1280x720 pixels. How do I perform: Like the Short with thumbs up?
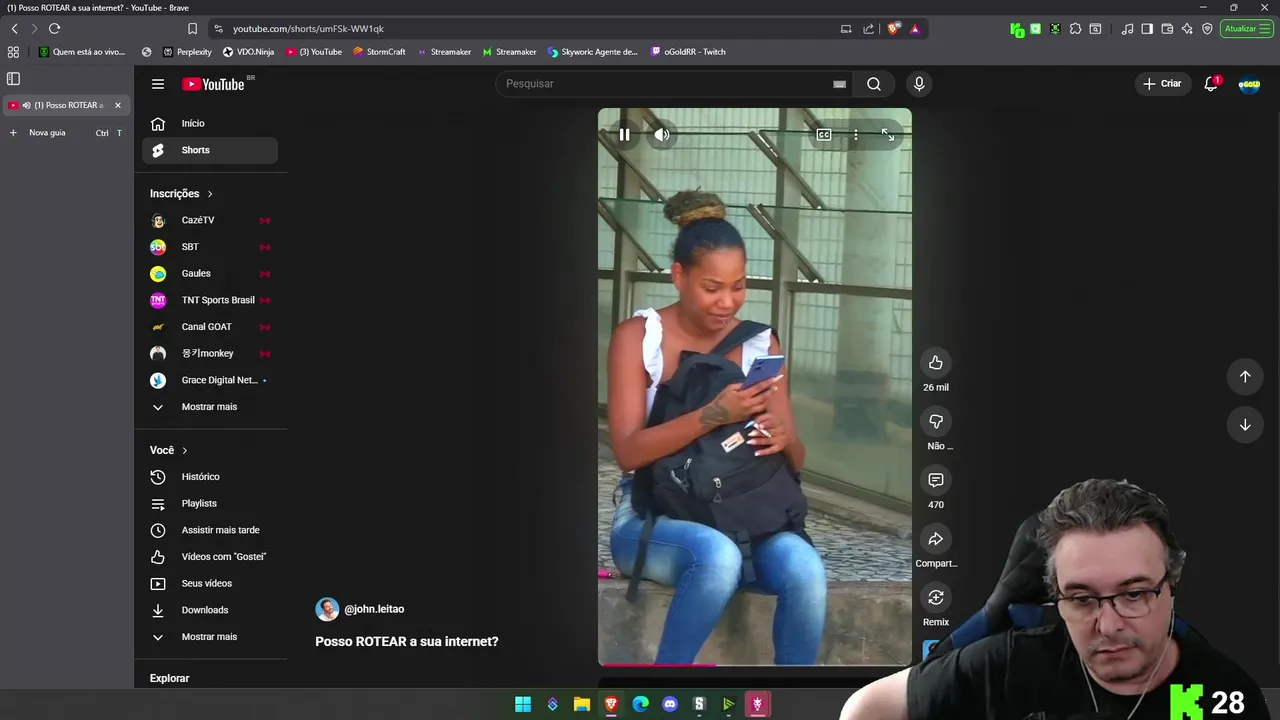pos(936,363)
